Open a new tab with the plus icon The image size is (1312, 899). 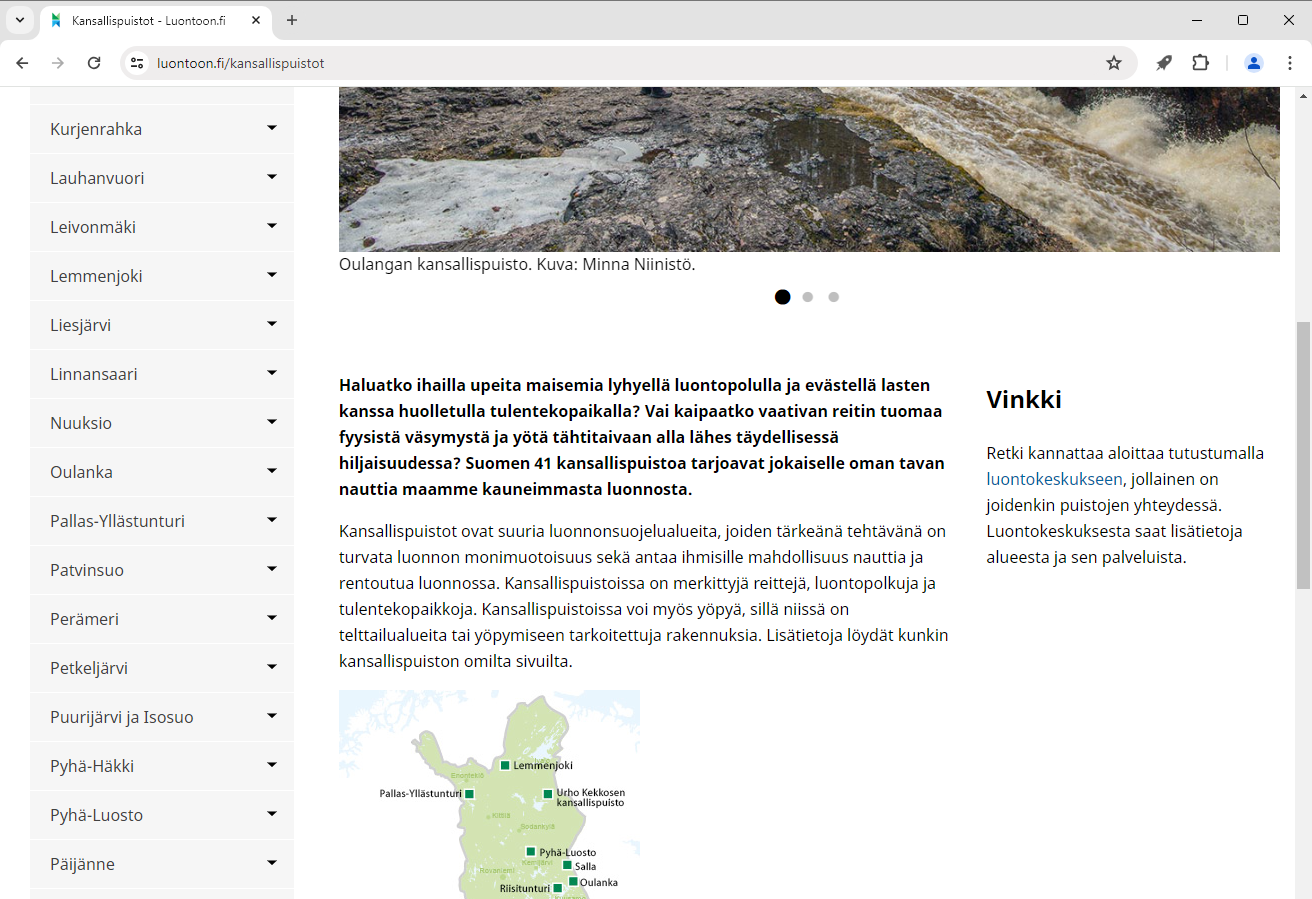coord(292,20)
